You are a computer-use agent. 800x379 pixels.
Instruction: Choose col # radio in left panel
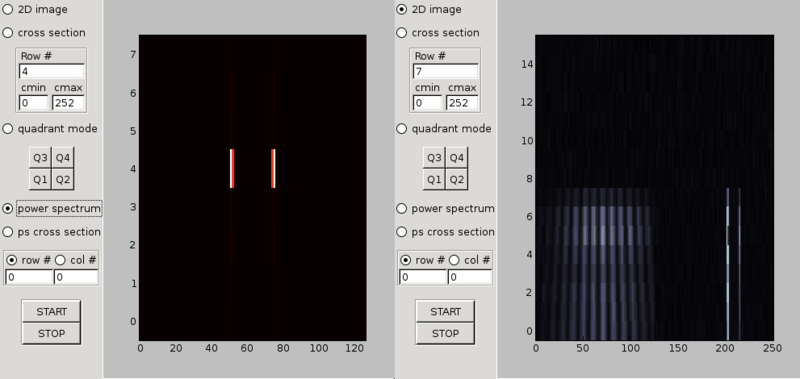click(60, 260)
